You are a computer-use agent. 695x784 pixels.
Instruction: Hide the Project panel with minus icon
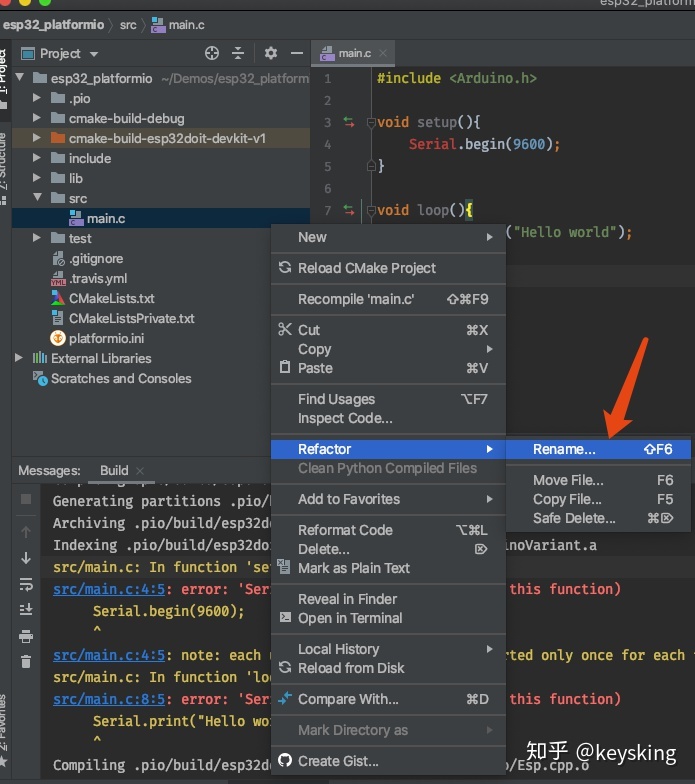click(x=297, y=53)
